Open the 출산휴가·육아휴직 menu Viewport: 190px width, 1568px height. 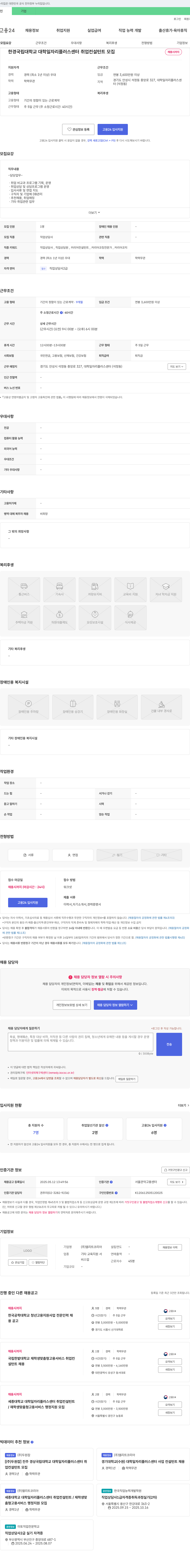point(173,30)
